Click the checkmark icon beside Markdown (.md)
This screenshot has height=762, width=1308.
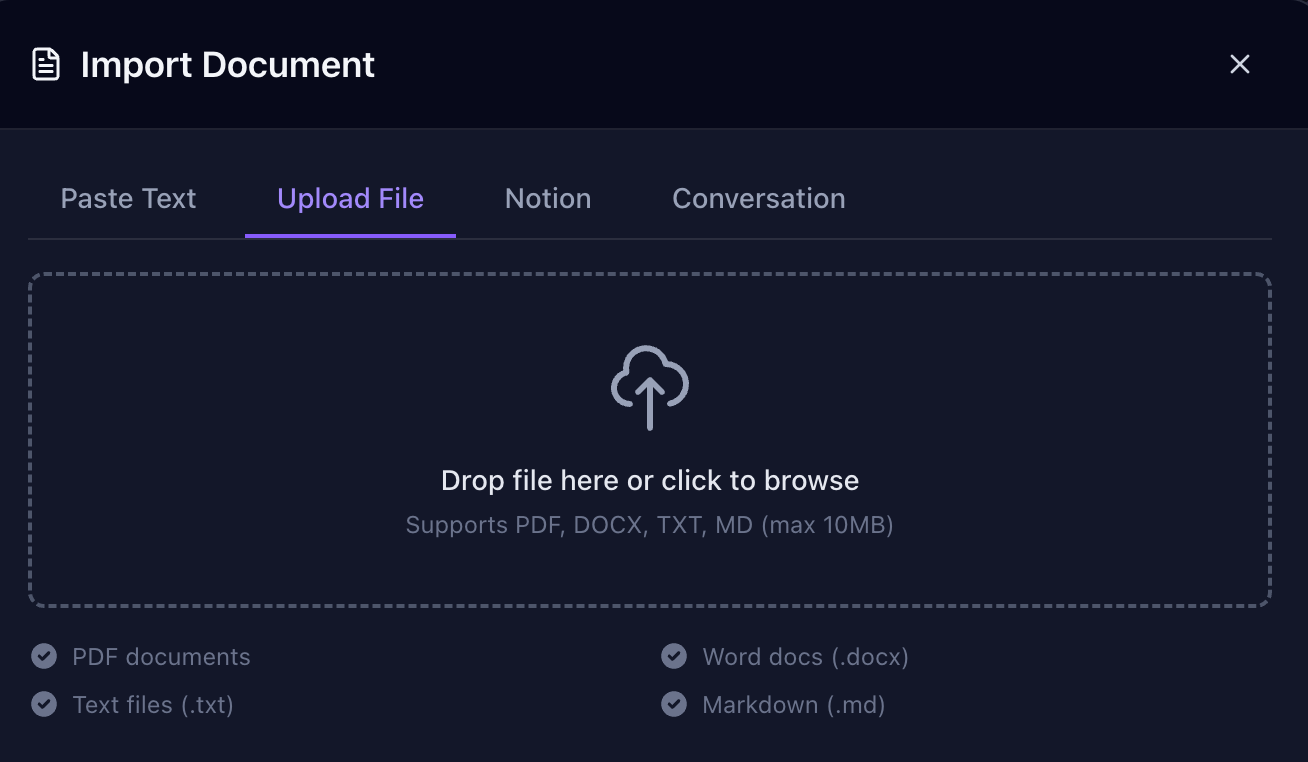pos(673,704)
